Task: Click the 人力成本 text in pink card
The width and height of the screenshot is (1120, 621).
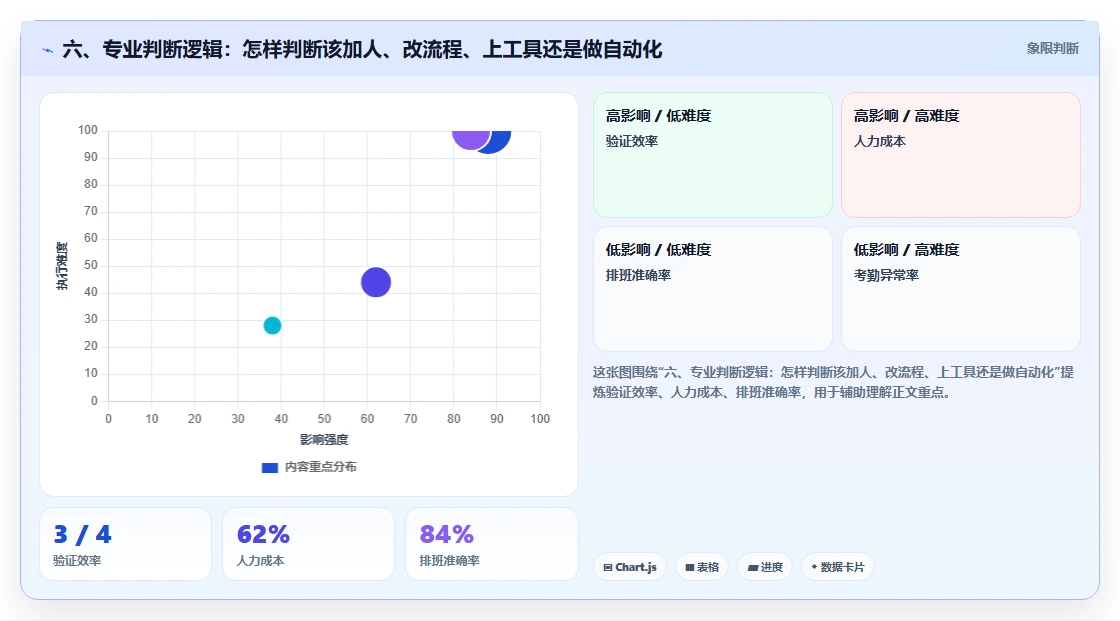Action: point(880,141)
